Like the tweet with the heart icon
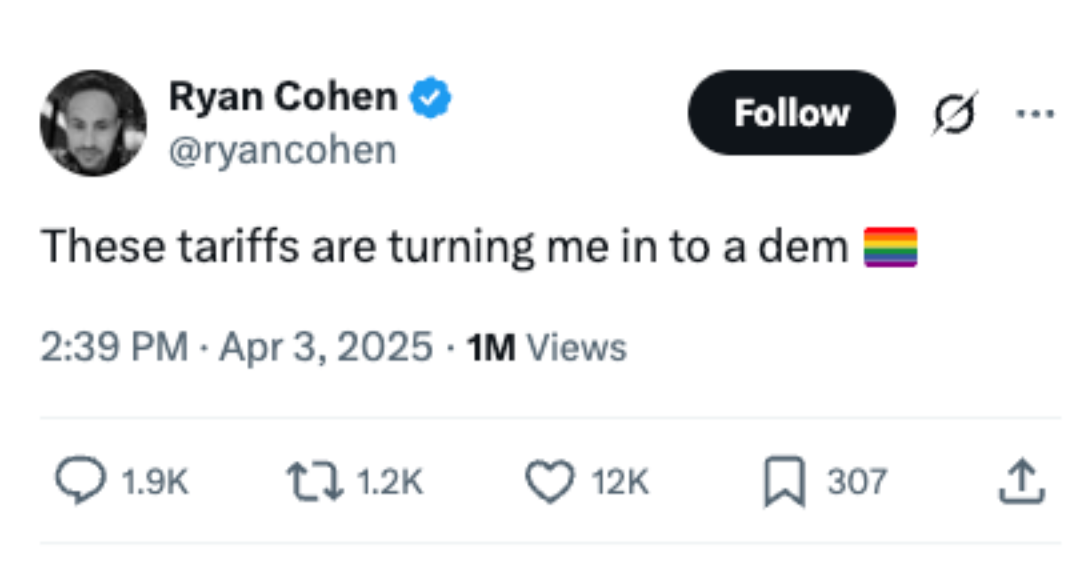 click(549, 482)
